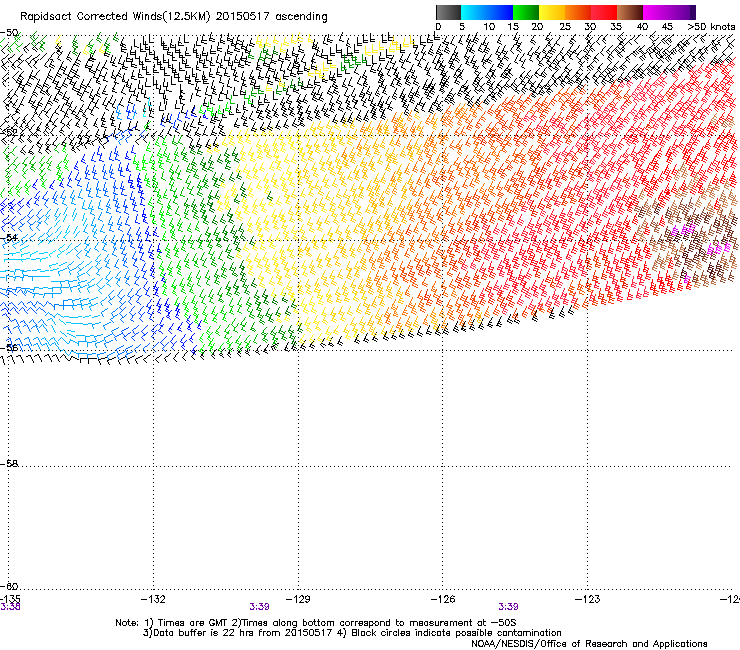Click the brown 35-40 knots legend swatch
The height and width of the screenshot is (650, 740).
(630, 12)
